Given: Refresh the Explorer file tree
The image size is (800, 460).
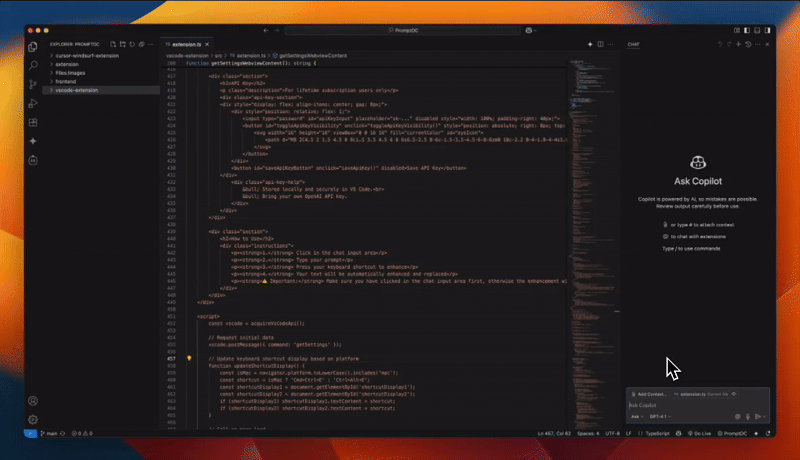Looking at the screenshot, I should tap(132, 44).
